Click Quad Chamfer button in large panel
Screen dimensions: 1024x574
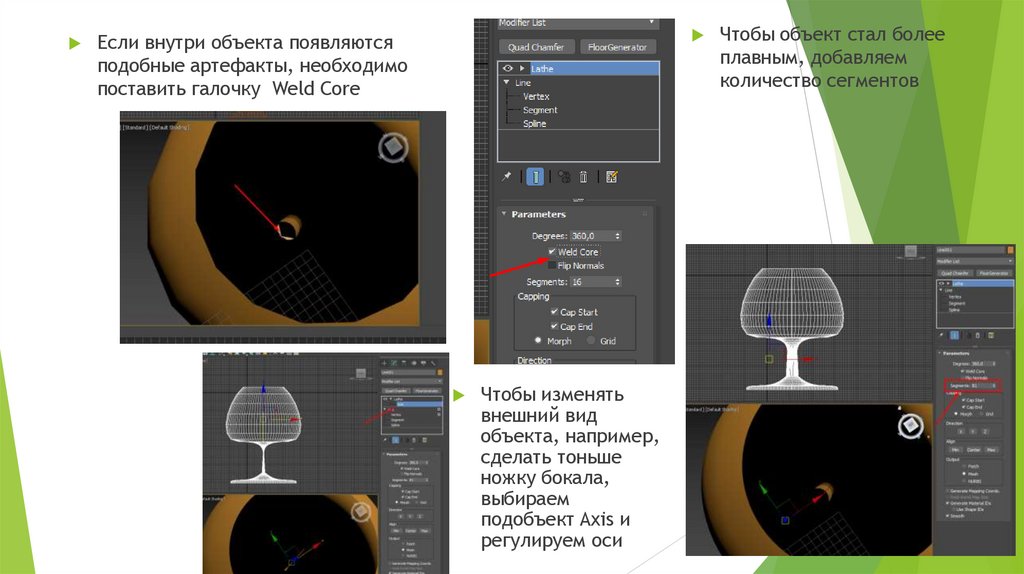point(536,47)
